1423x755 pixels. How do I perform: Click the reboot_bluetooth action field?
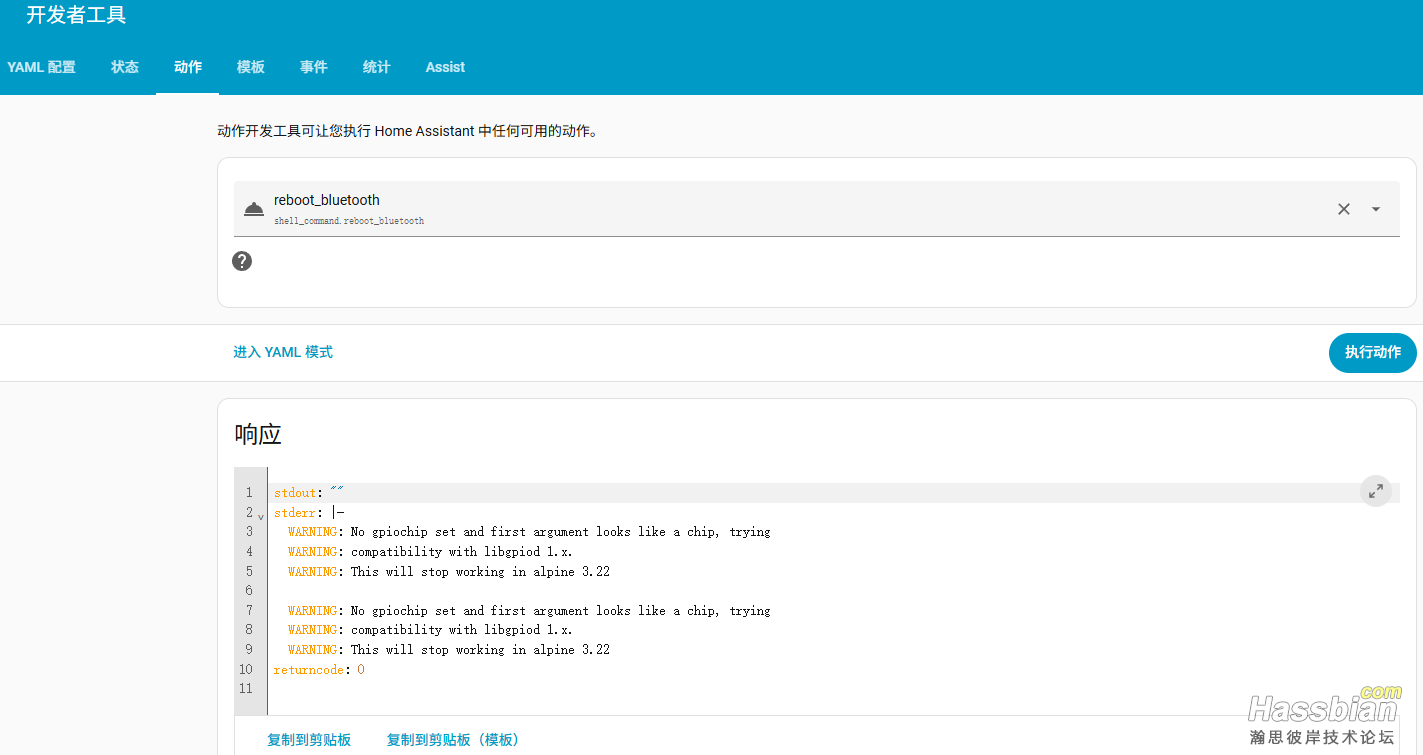[816, 209]
